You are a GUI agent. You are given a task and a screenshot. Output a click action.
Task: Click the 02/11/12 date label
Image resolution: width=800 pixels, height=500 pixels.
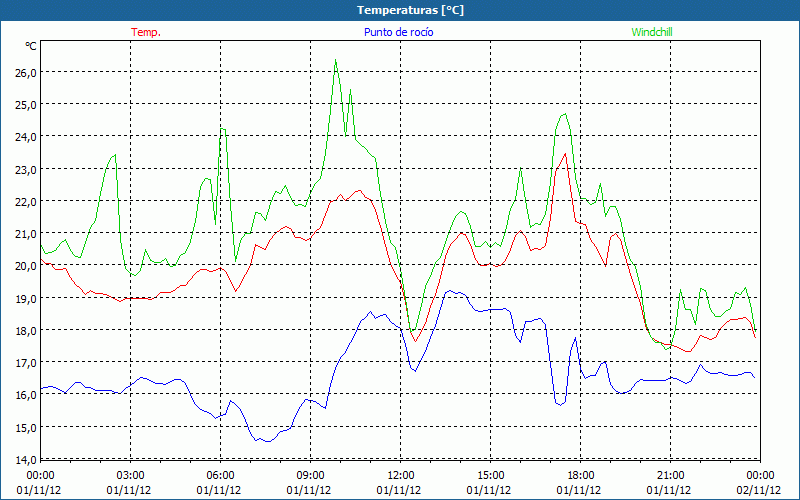pos(760,490)
